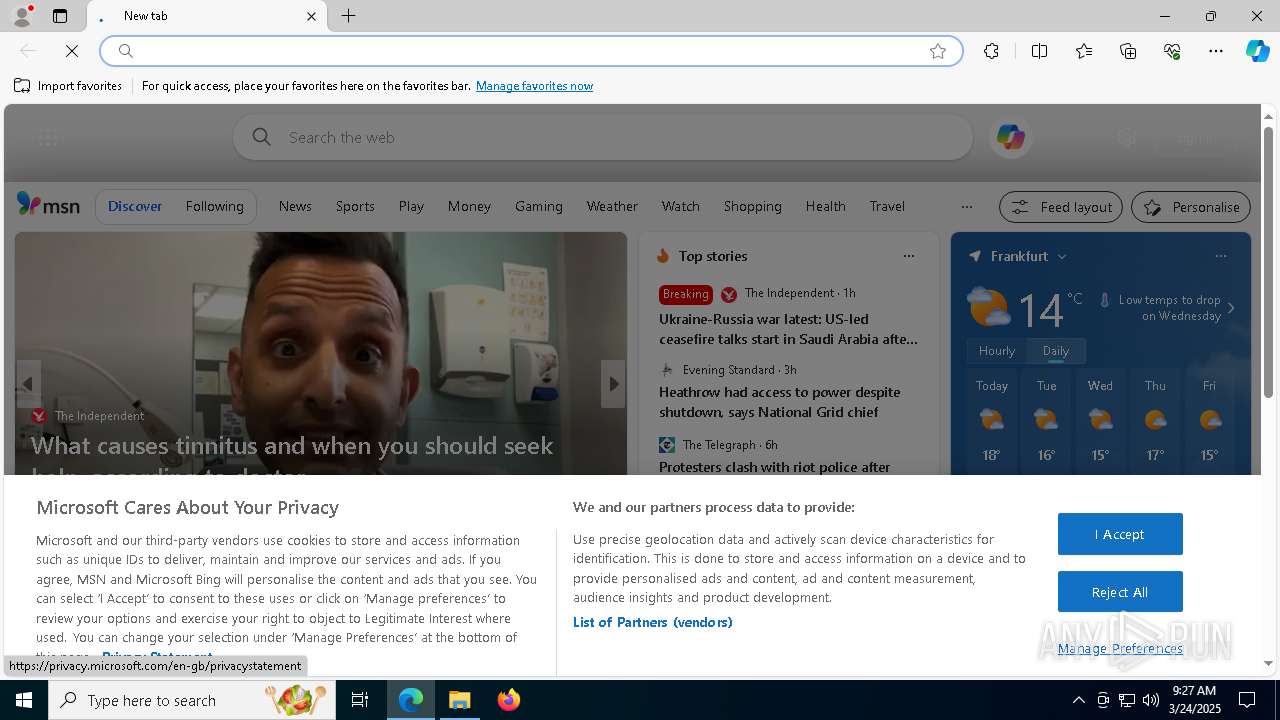
Task: Open Manage Preferences link
Action: [x=1120, y=649]
